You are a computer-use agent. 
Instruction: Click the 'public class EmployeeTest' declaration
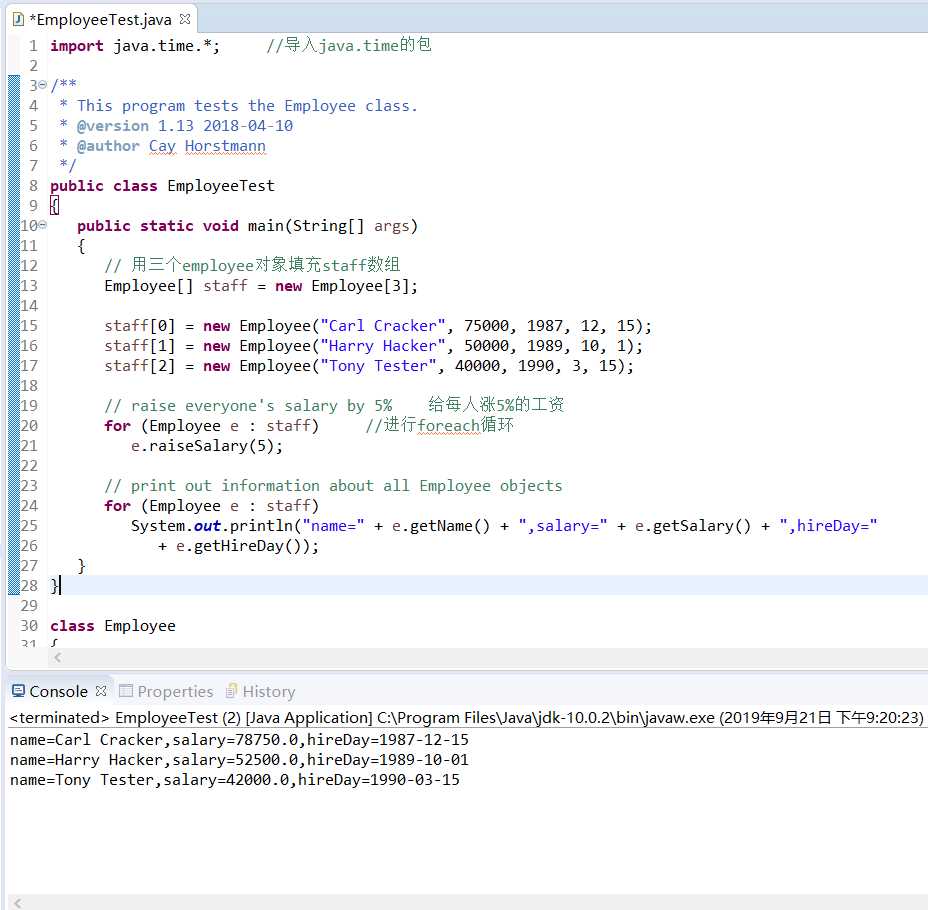click(x=162, y=186)
